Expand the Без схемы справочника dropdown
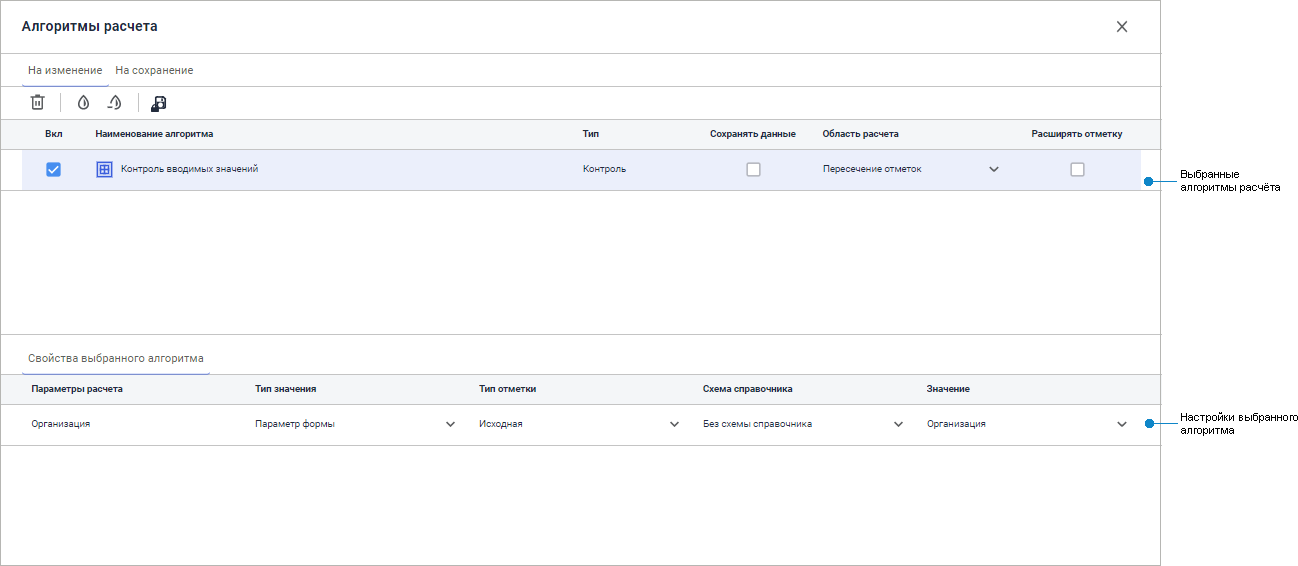Screen dimensions: 1298x566 coord(898,424)
